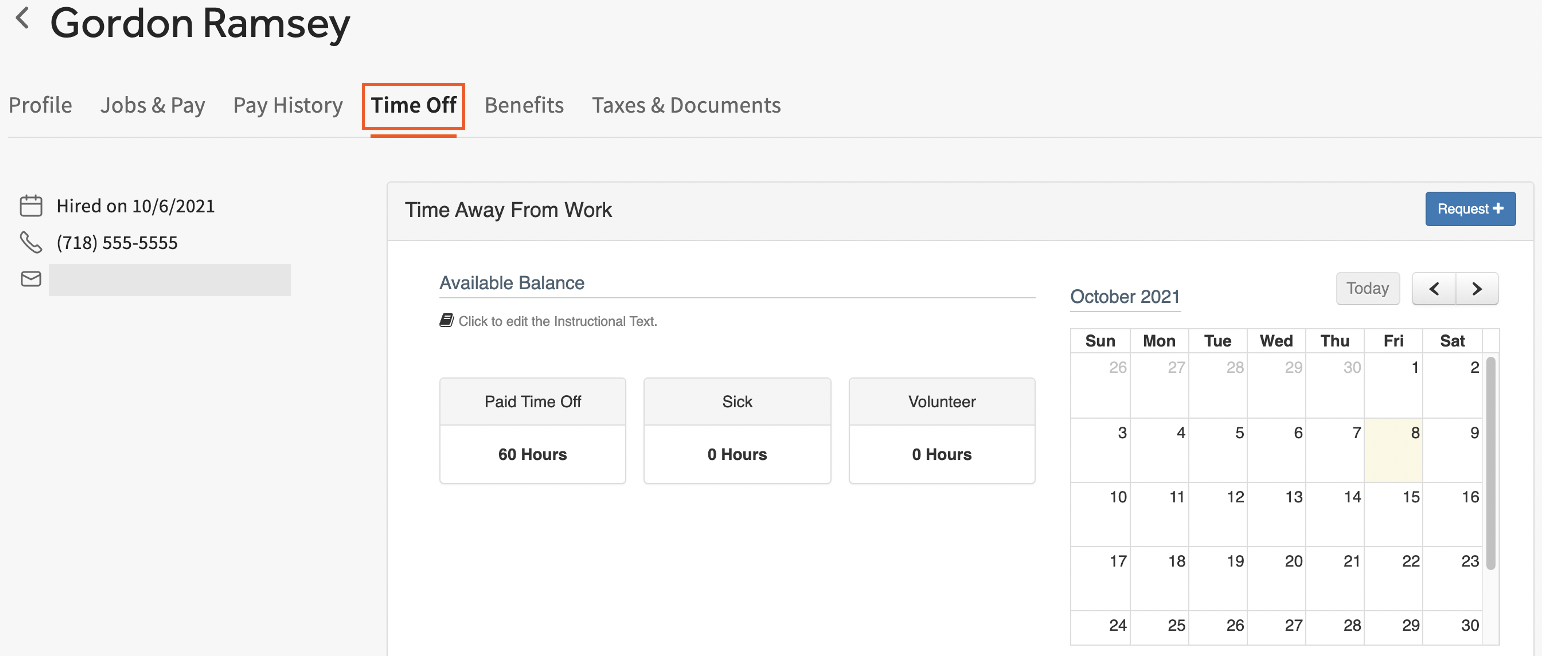The image size is (1542, 660).
Task: Click the back arrow beside Gordon Ramsey
Action: click(x=22, y=19)
